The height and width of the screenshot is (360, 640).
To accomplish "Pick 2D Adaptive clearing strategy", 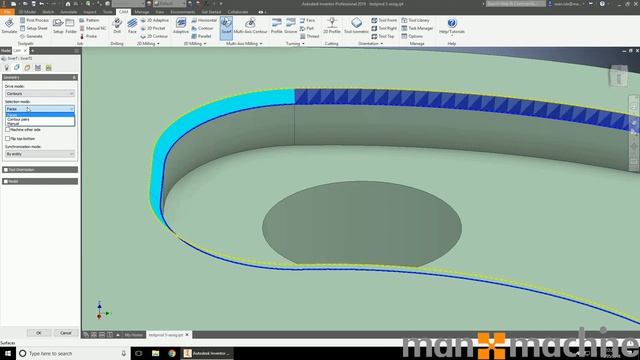I will pos(154,20).
